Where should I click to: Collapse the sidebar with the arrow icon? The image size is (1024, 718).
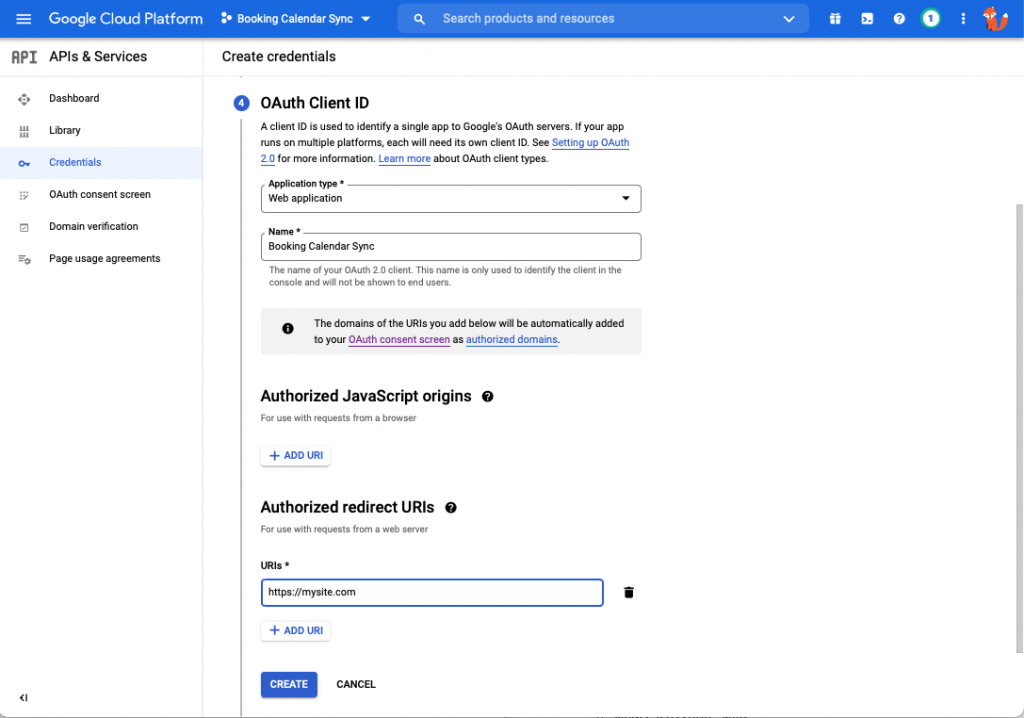point(24,697)
